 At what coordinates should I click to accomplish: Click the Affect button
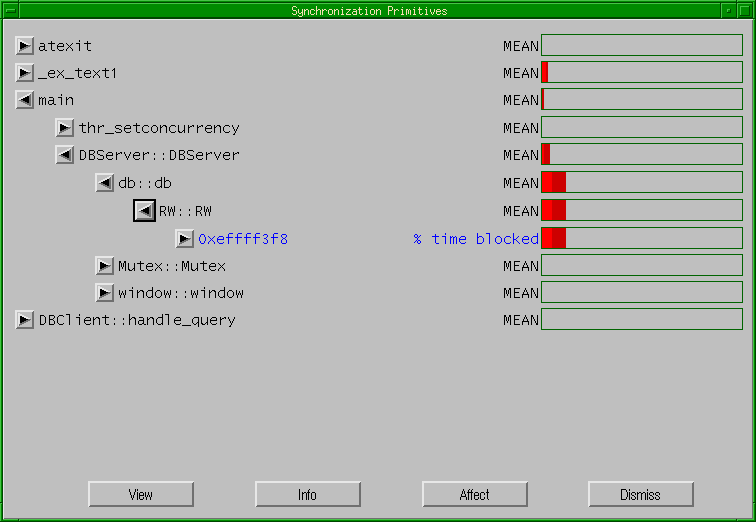pos(474,494)
